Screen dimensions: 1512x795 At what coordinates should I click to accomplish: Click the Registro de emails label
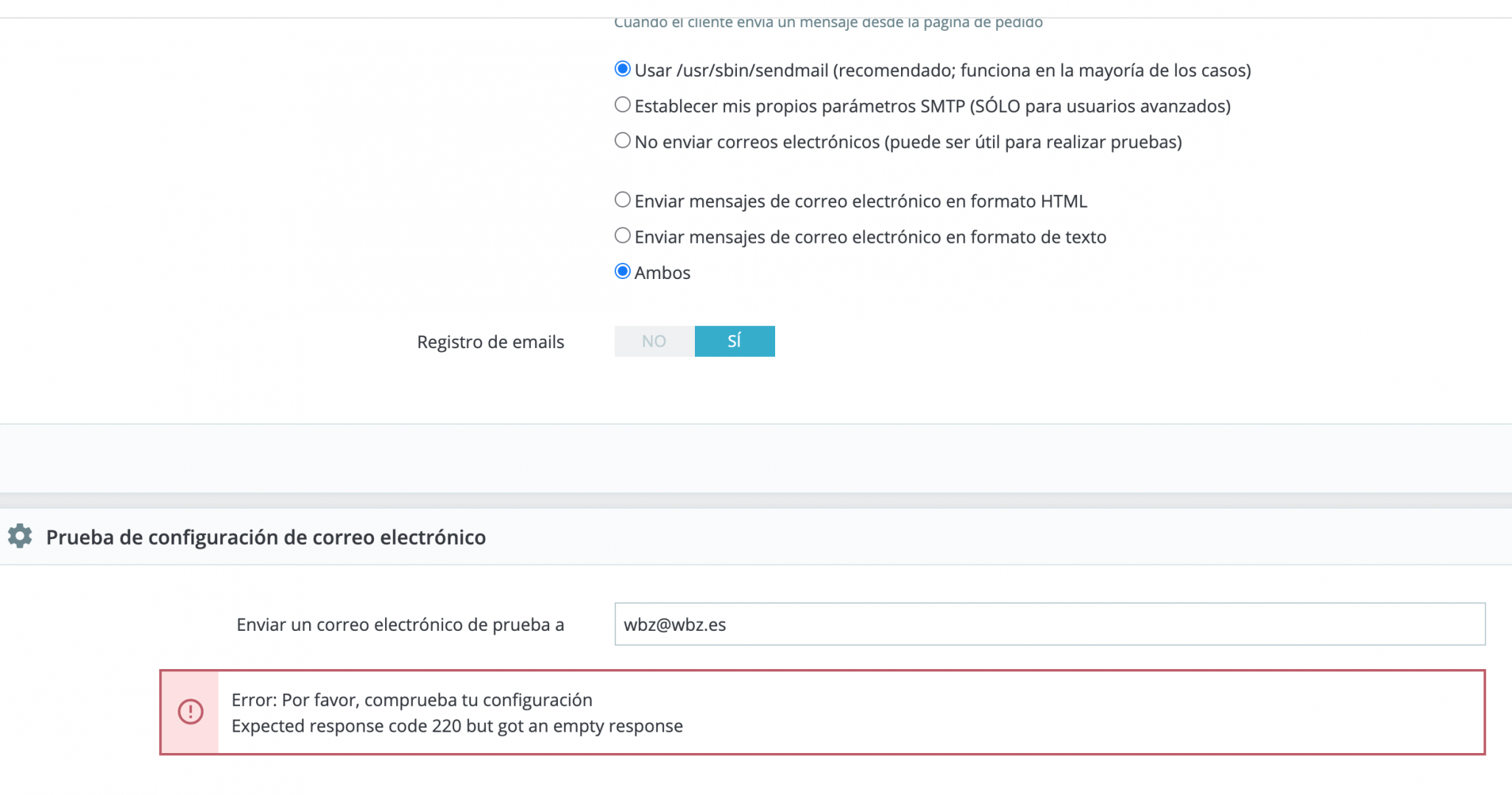(491, 342)
